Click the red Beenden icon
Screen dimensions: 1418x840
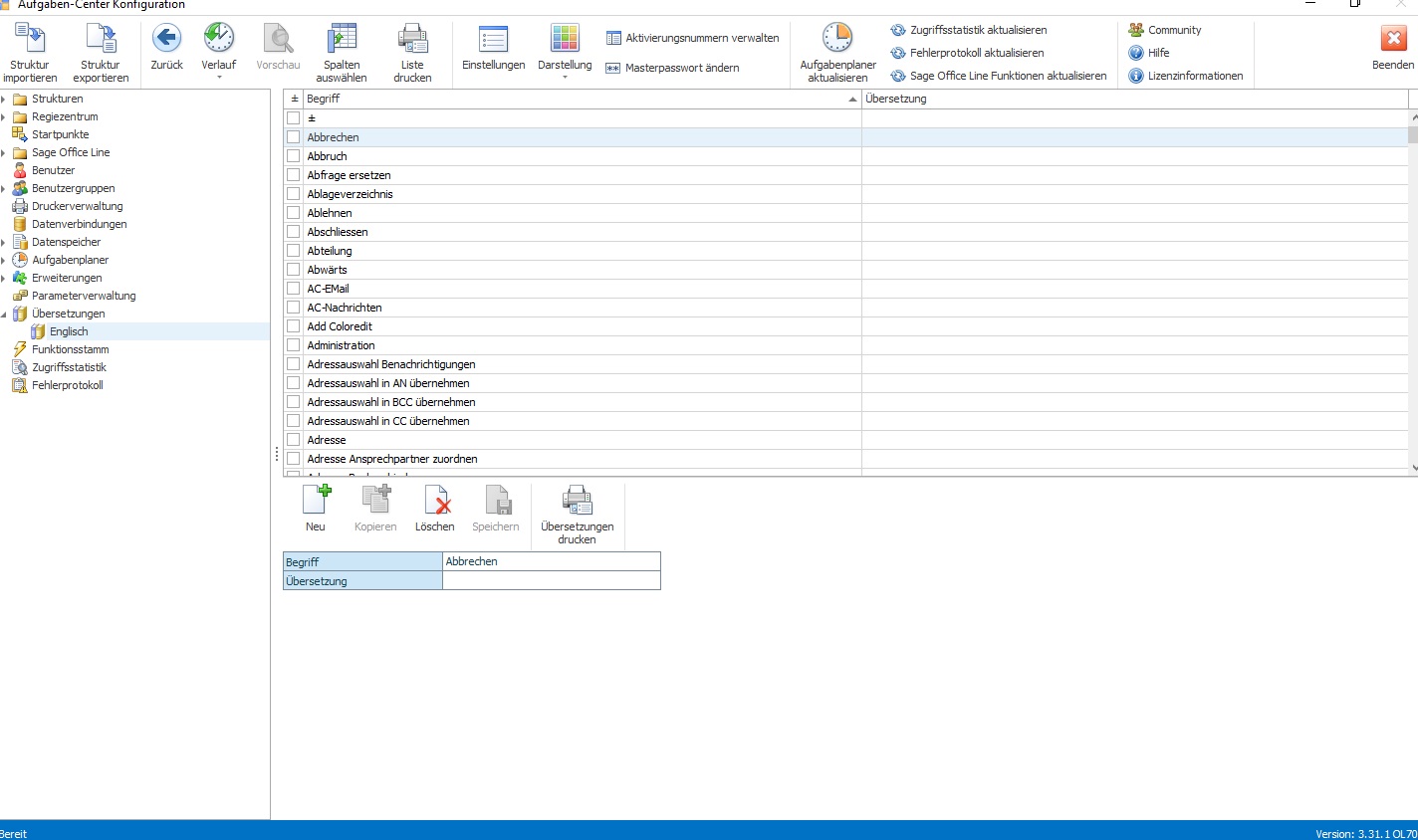coord(1393,39)
